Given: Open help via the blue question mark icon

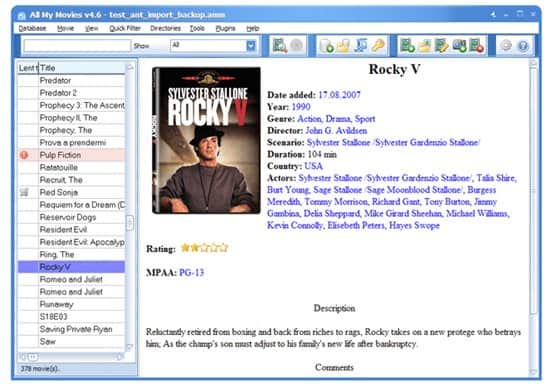Looking at the screenshot, I should point(523,46).
